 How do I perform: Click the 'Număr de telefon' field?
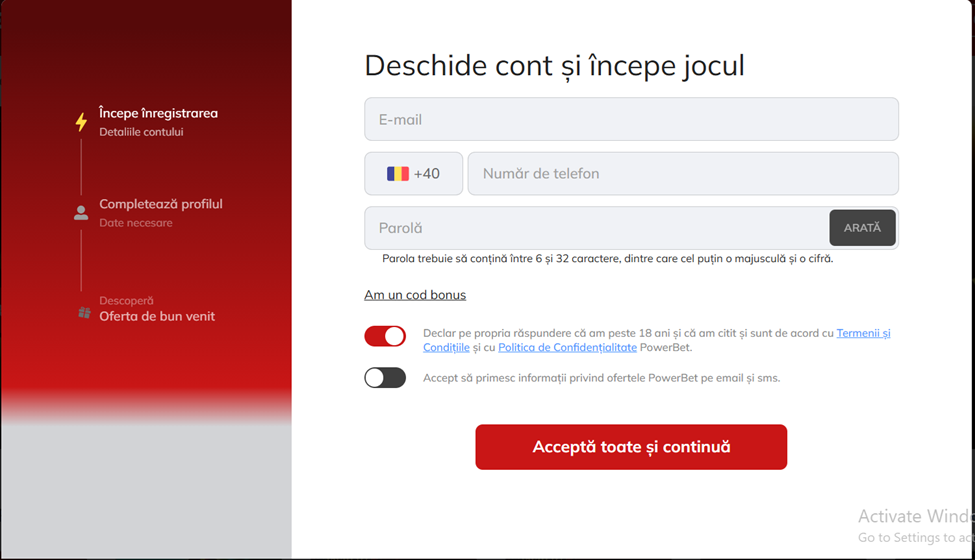click(x=683, y=174)
